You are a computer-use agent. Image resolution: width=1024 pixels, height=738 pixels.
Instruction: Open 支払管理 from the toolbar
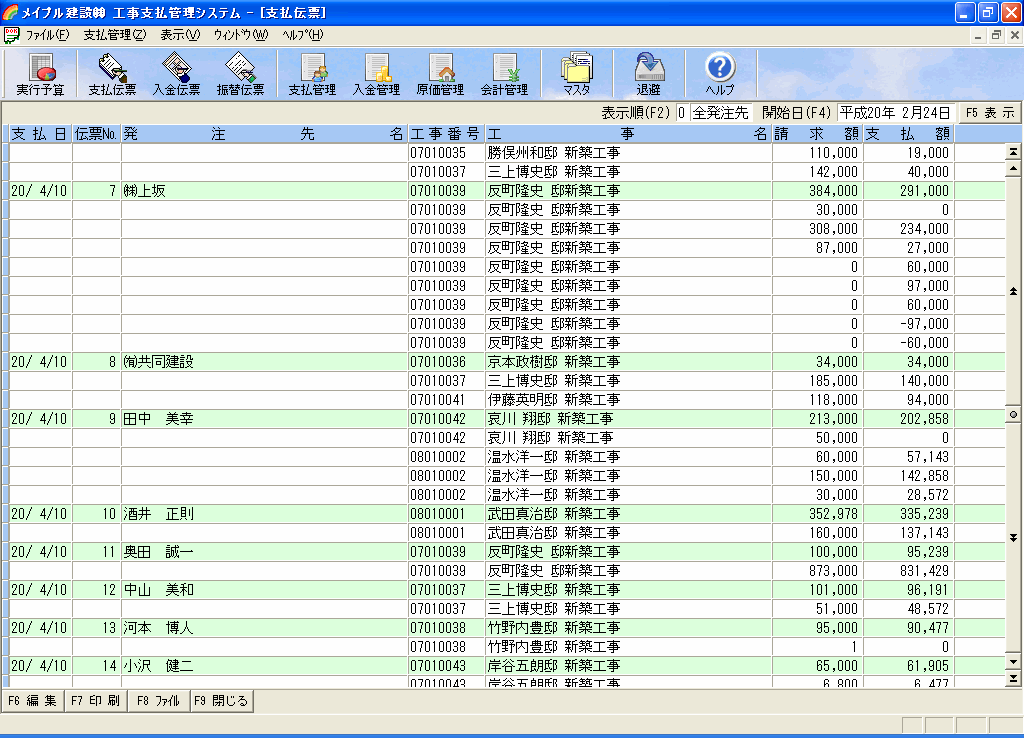(x=312, y=74)
